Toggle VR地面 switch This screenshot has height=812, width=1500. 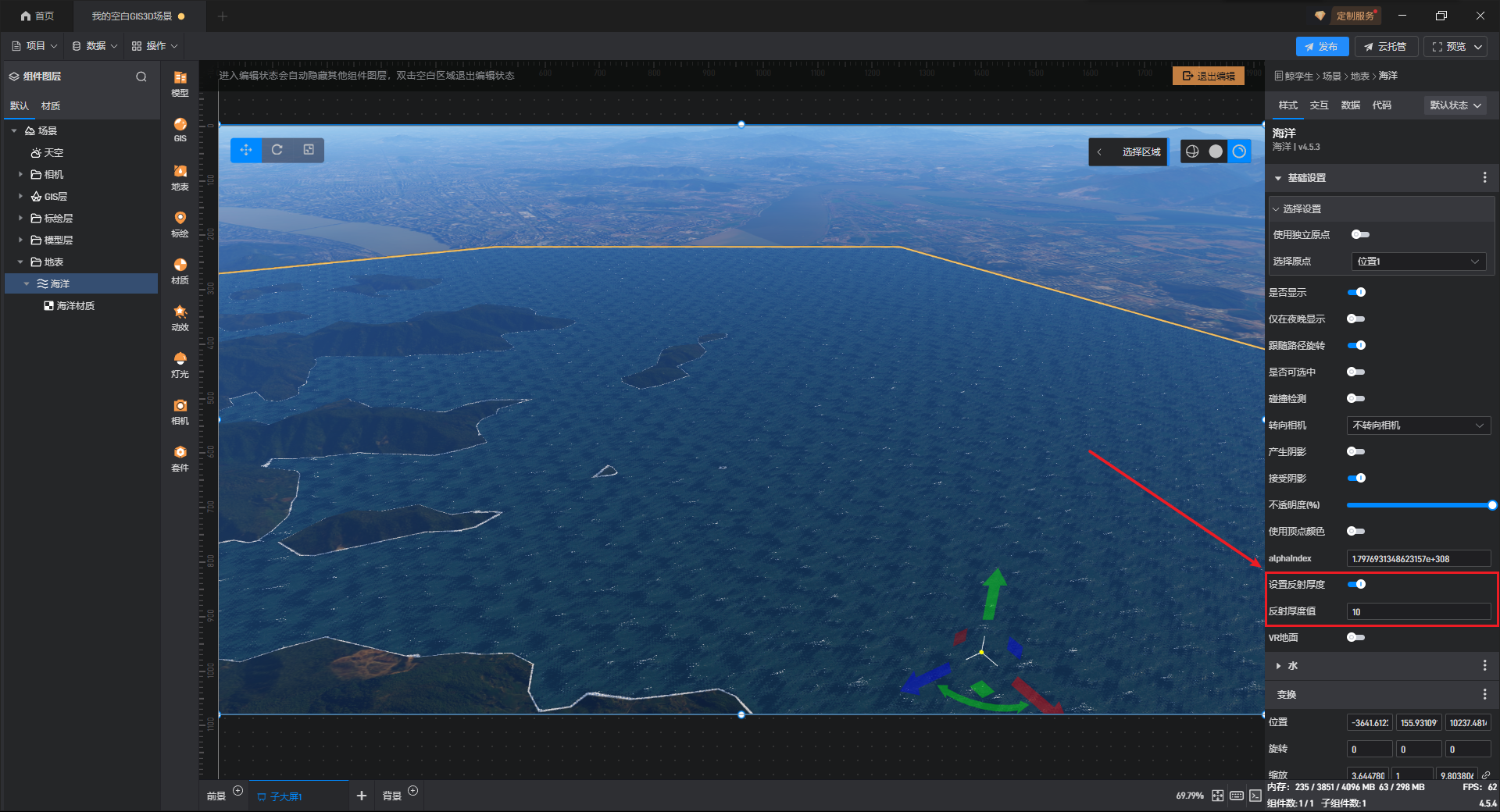[x=1356, y=638]
